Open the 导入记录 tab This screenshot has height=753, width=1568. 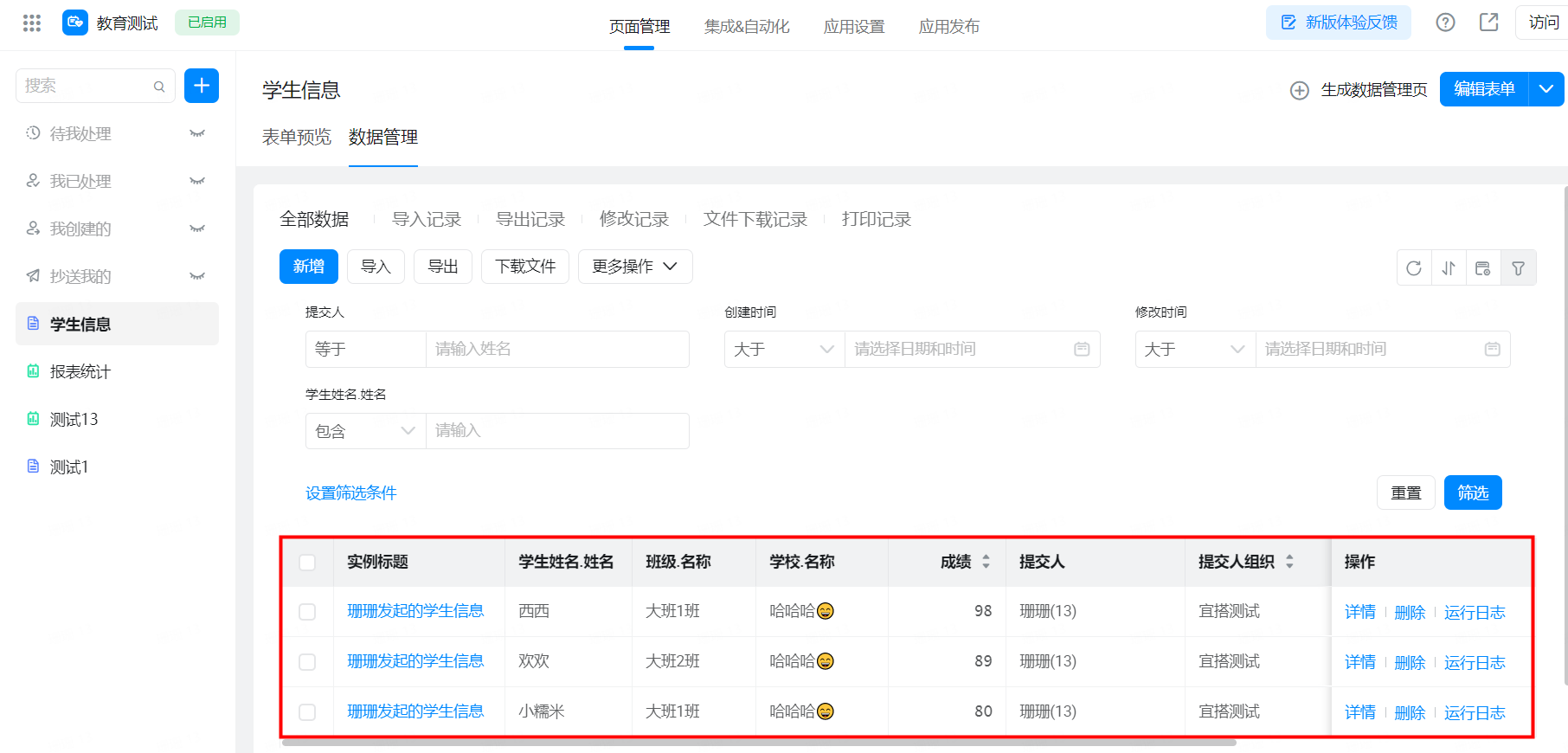(427, 219)
